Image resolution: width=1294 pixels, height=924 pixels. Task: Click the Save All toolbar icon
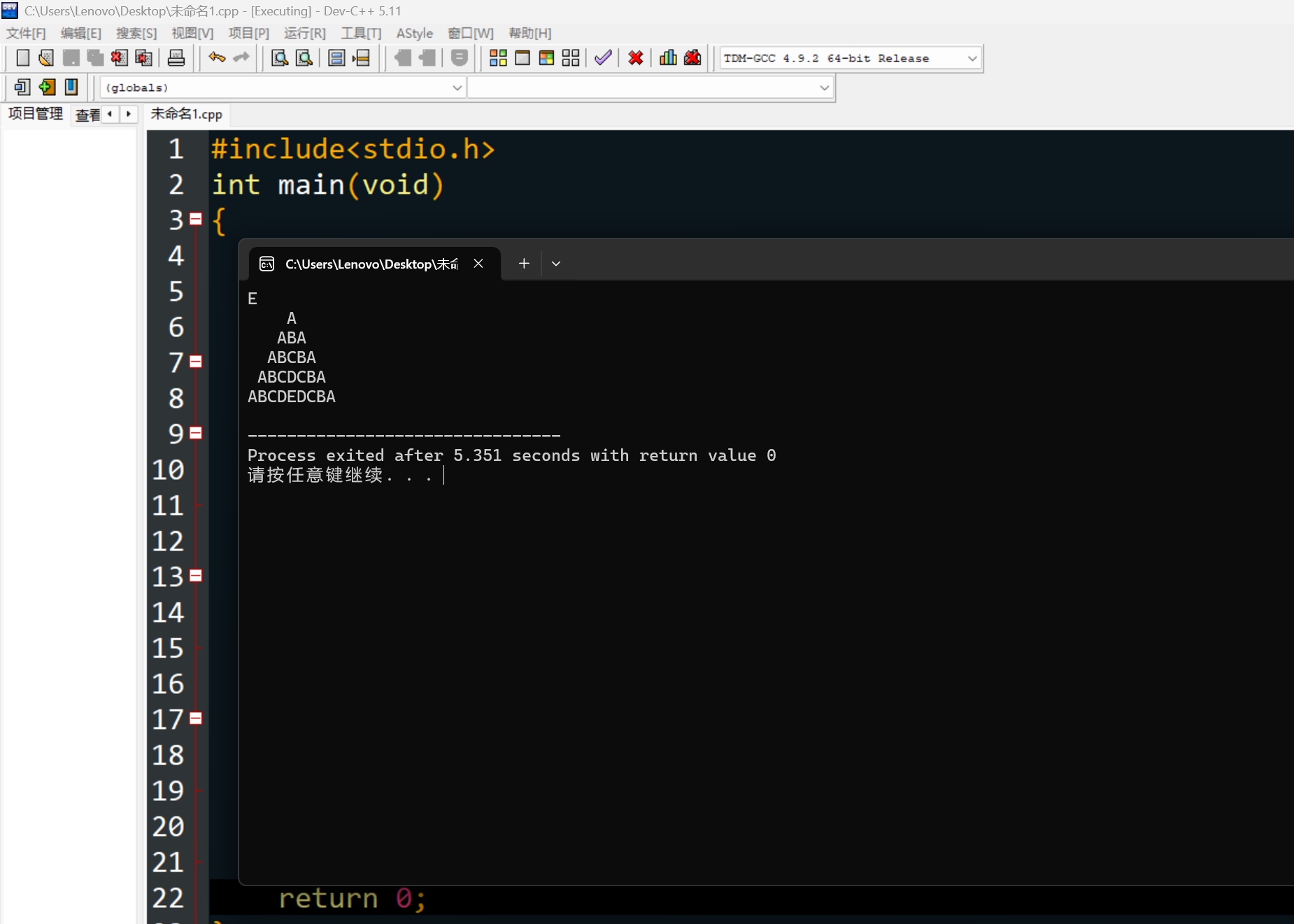click(x=95, y=58)
